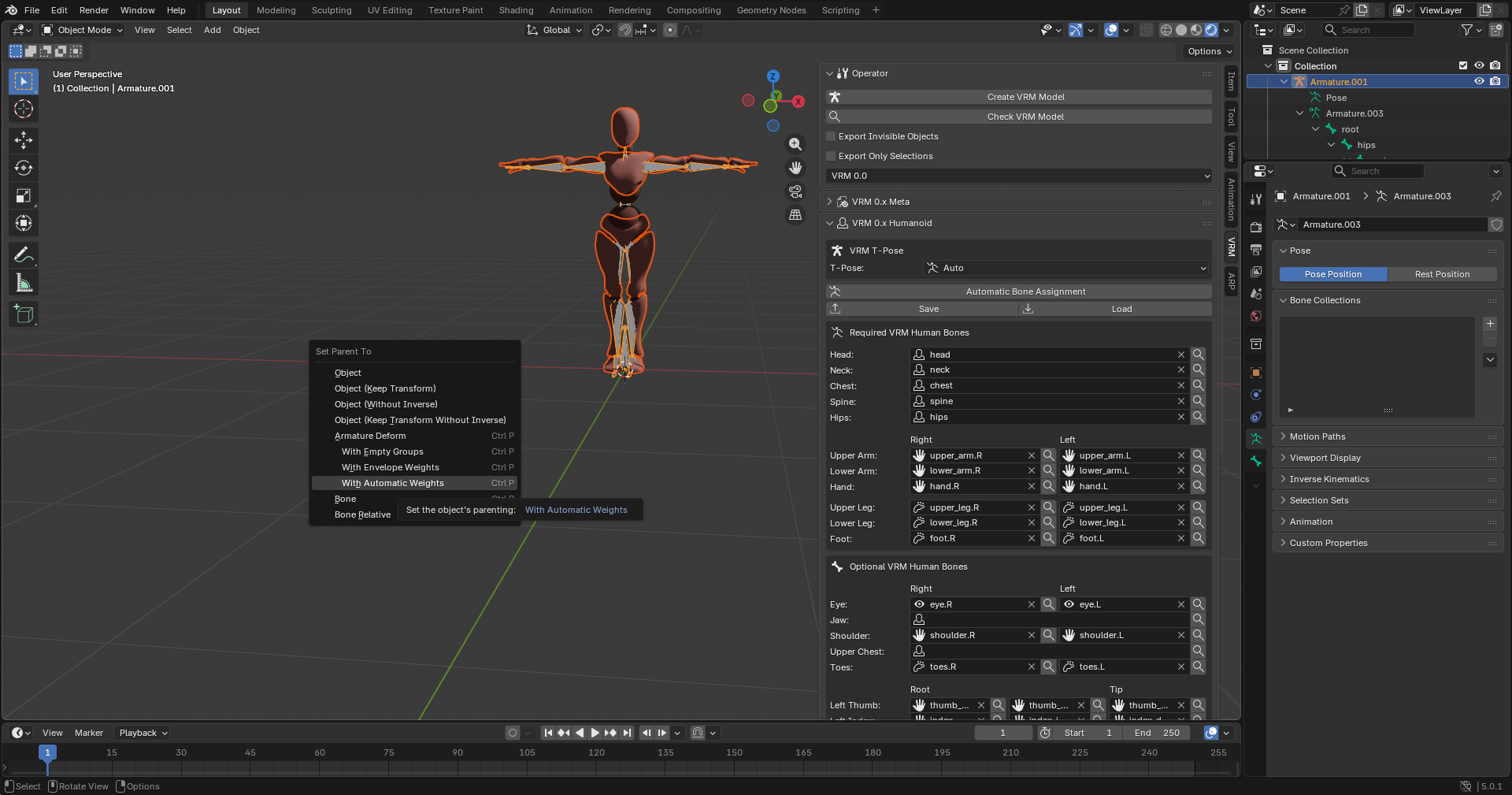Open the Physics properties tab icon
This screenshot has width=1512, height=795.
pyautogui.click(x=1256, y=395)
